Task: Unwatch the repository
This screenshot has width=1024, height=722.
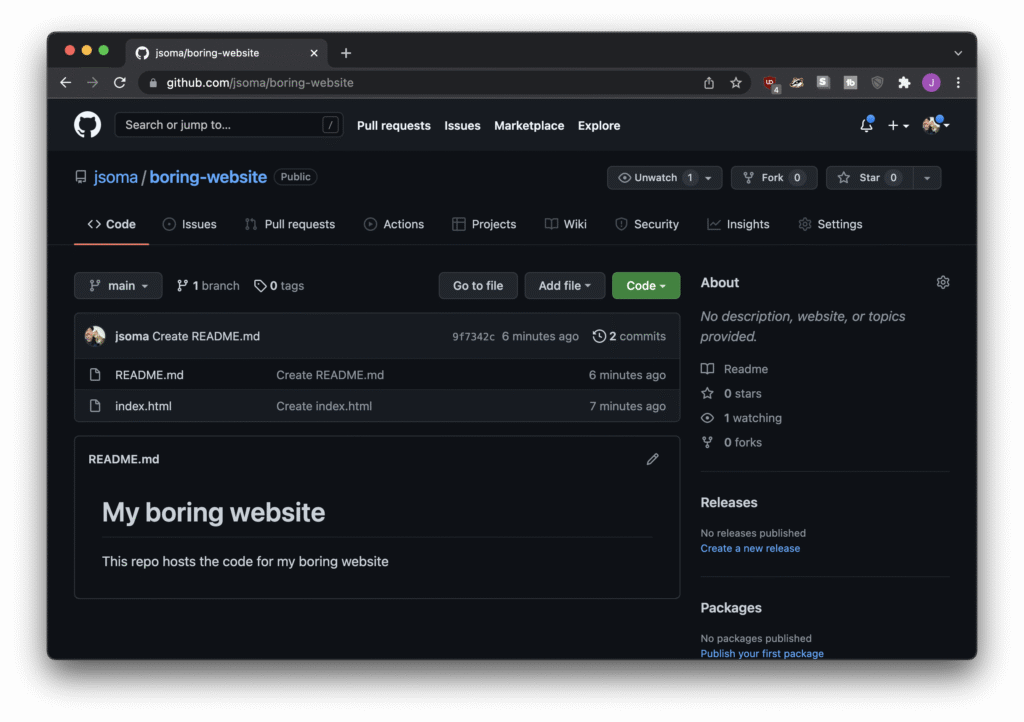Action: coord(655,178)
